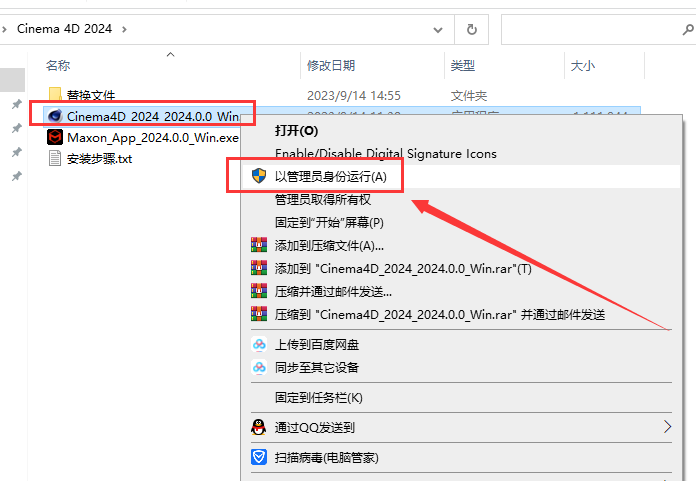Click WinRAR icon beside 压缩到 "Cinema4D_2024_2024.0.0_Win.rar" 并通过邮件发送
Viewport: 696px width, 481px height.
[x=259, y=314]
